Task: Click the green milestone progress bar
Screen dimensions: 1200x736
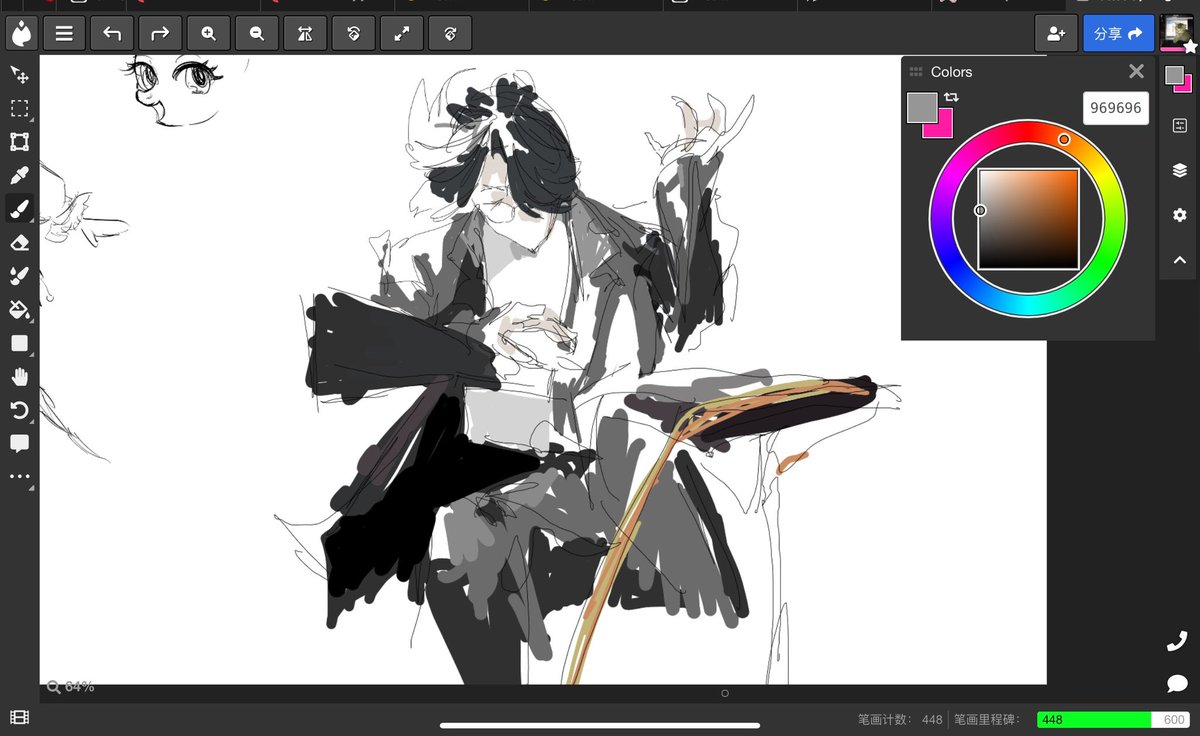Action: (1113, 720)
